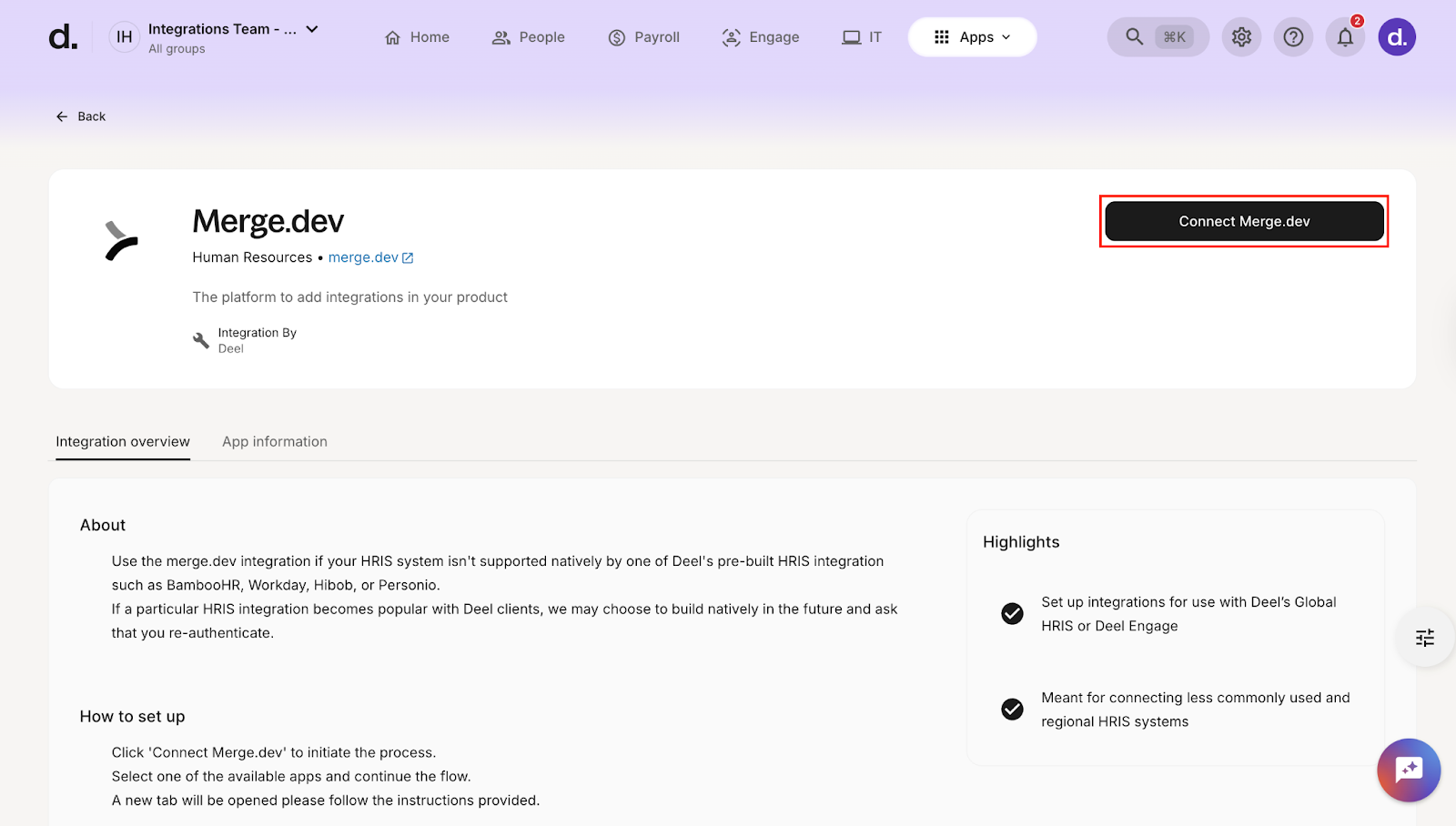View notifications bell with badge

[1345, 37]
